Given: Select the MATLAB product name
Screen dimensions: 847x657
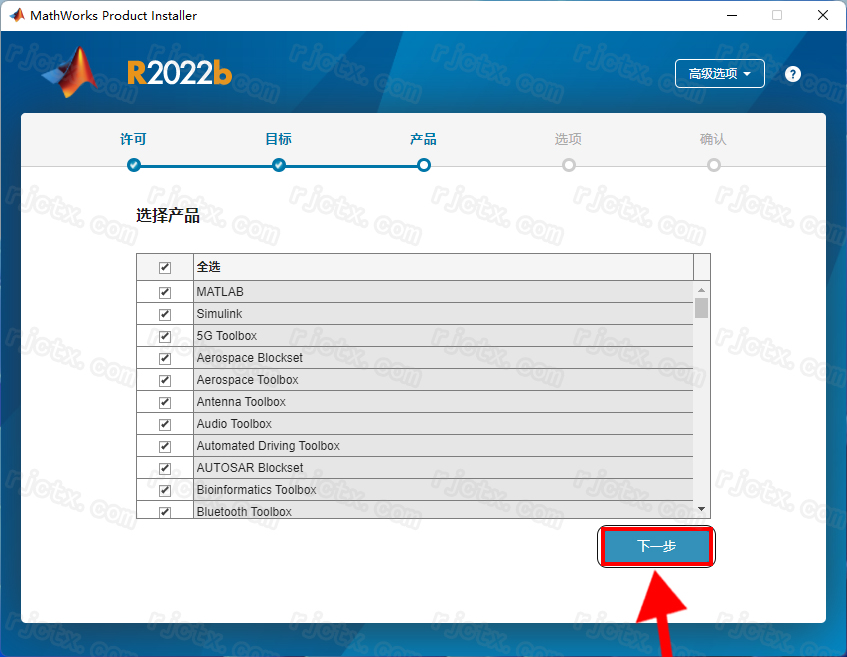Looking at the screenshot, I should click(x=220, y=292).
